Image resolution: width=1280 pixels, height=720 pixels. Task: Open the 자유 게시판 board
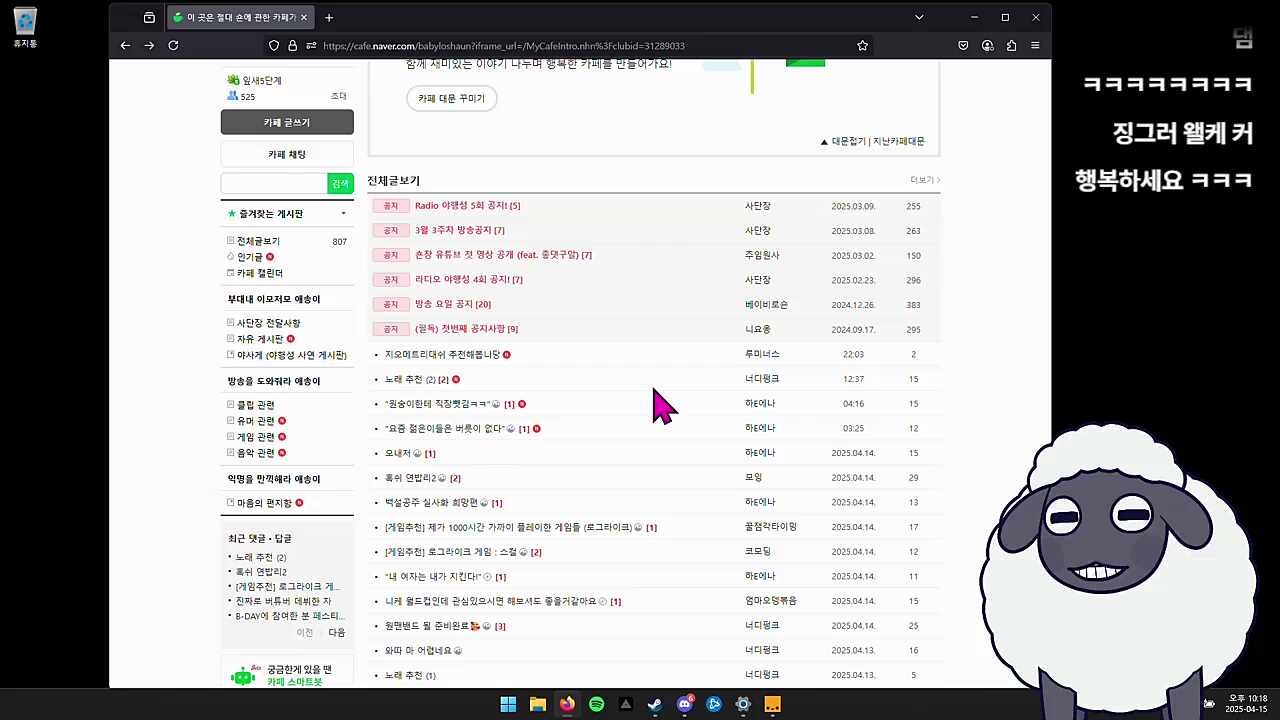point(260,339)
